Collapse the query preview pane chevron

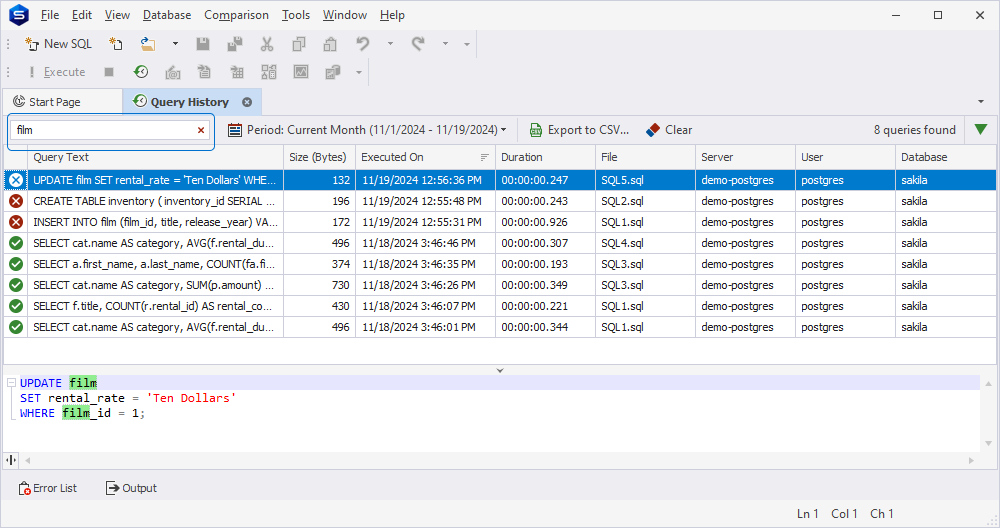pos(500,370)
